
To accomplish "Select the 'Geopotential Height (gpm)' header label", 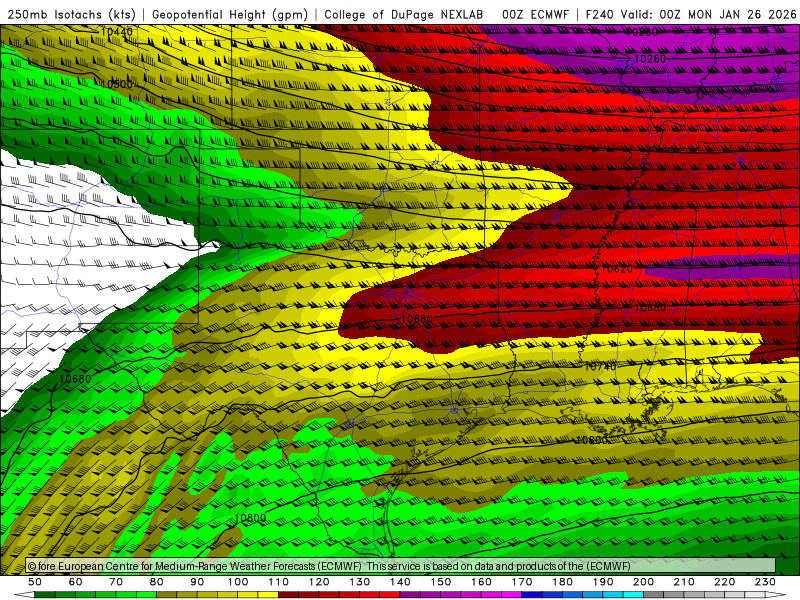I will (230, 14).
